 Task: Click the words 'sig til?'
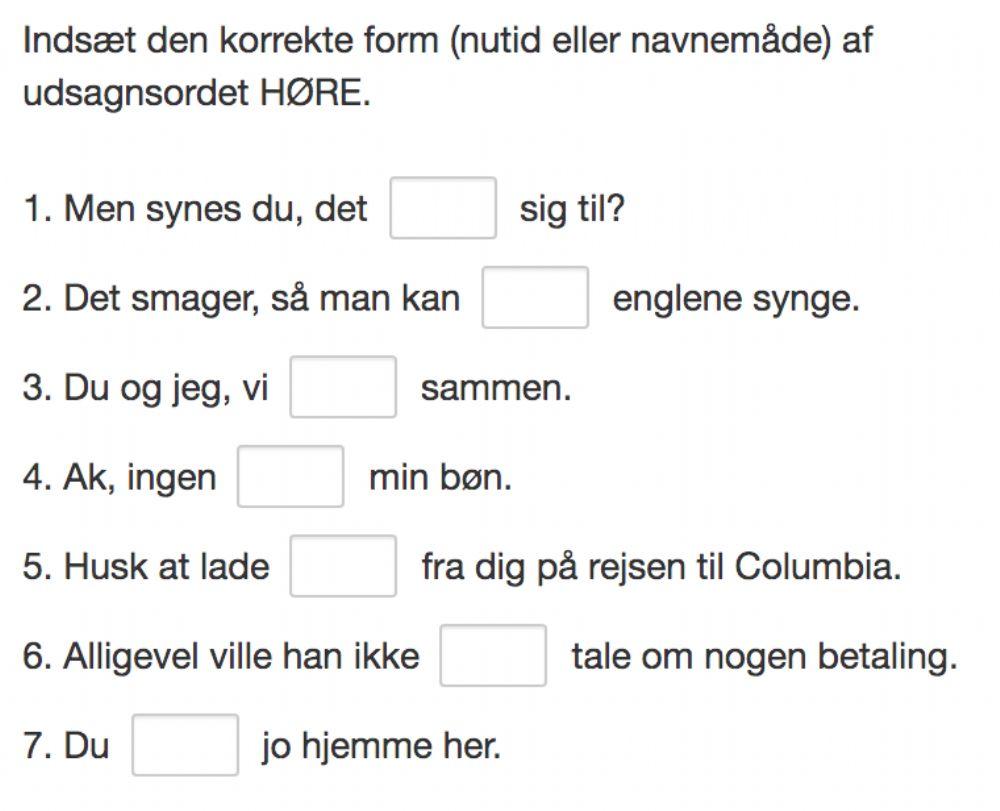pyautogui.click(x=571, y=210)
